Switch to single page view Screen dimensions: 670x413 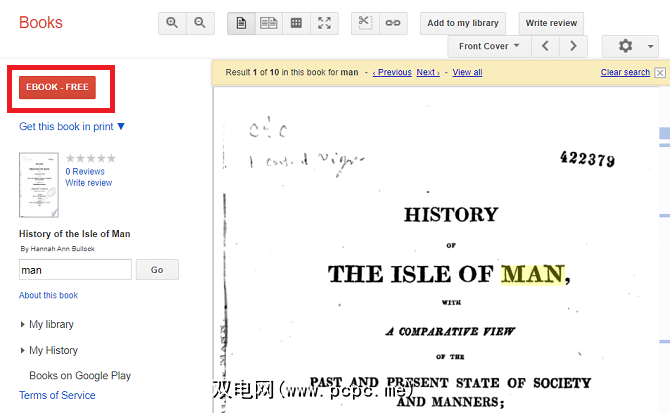[241, 23]
